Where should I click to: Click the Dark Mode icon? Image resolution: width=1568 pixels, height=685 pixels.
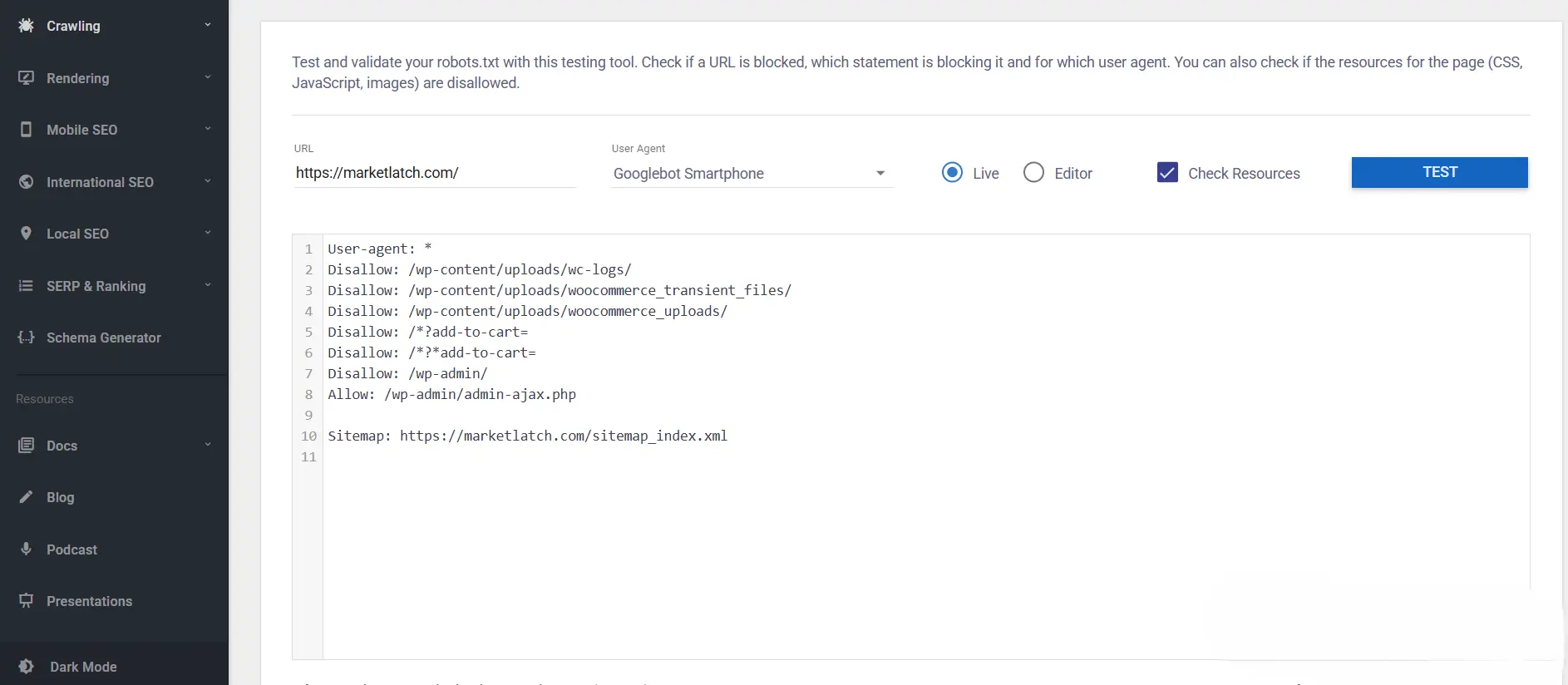point(26,667)
